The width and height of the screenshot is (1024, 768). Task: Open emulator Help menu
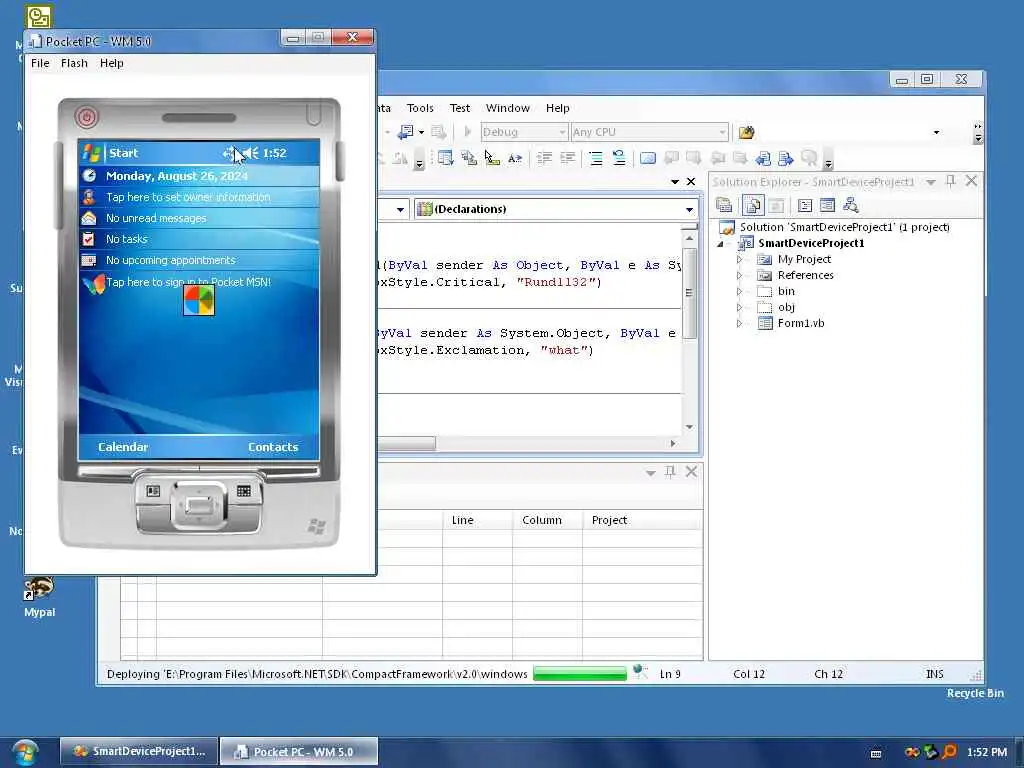[111, 63]
